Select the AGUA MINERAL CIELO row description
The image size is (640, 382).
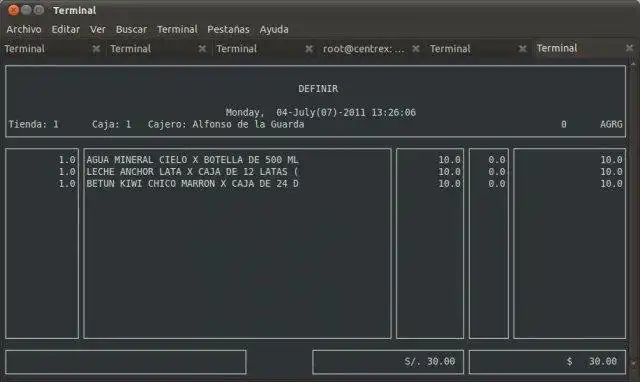[x=192, y=160]
